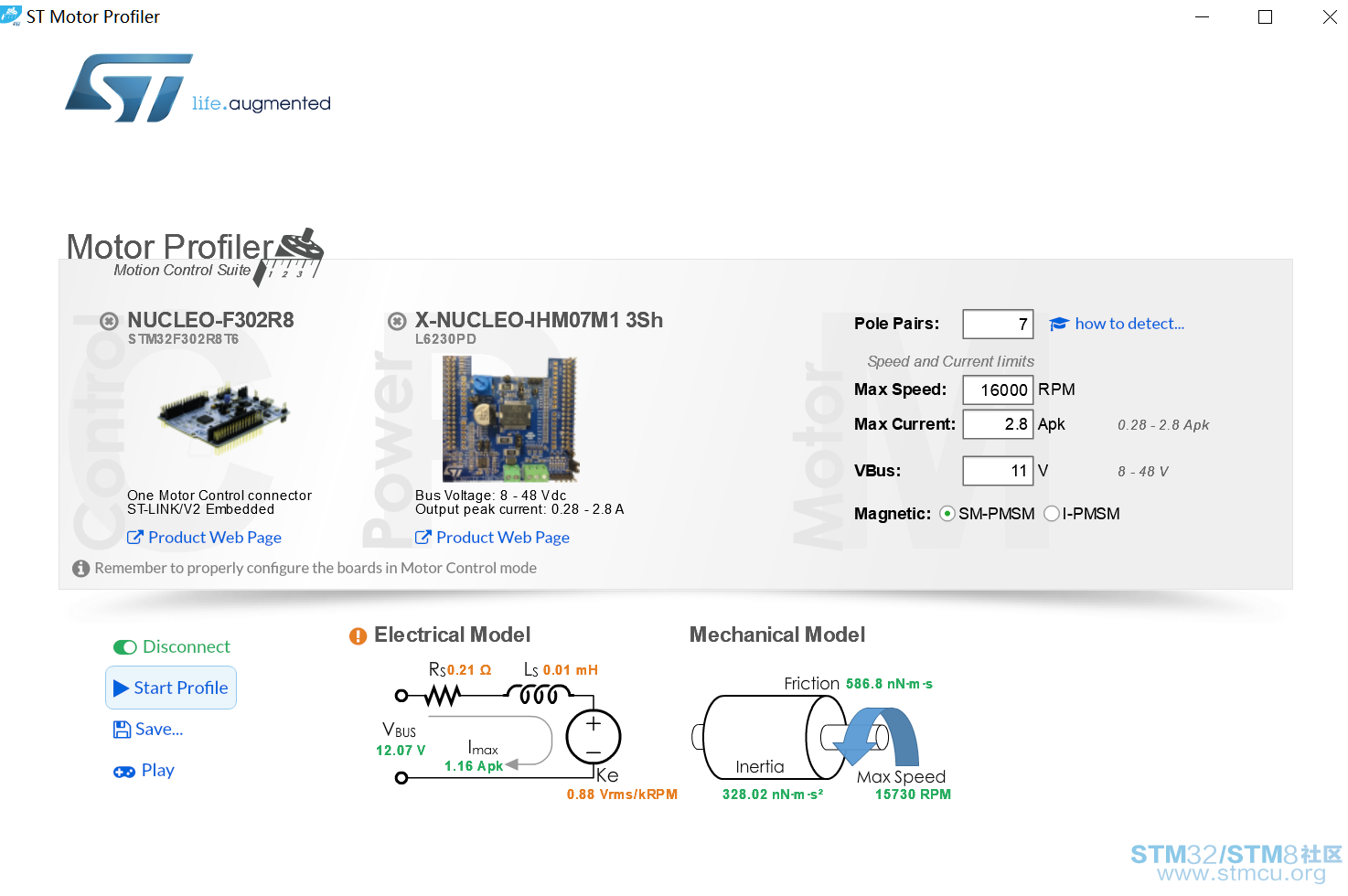
Task: Click the Motor Profiler motor icon
Action: [290, 257]
